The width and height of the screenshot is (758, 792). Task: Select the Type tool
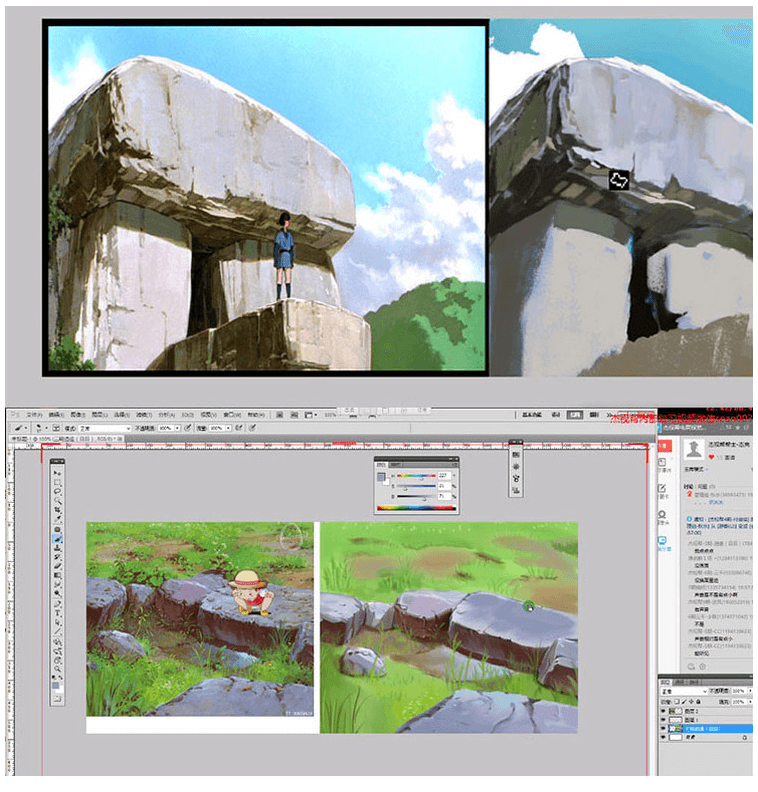pos(58,612)
